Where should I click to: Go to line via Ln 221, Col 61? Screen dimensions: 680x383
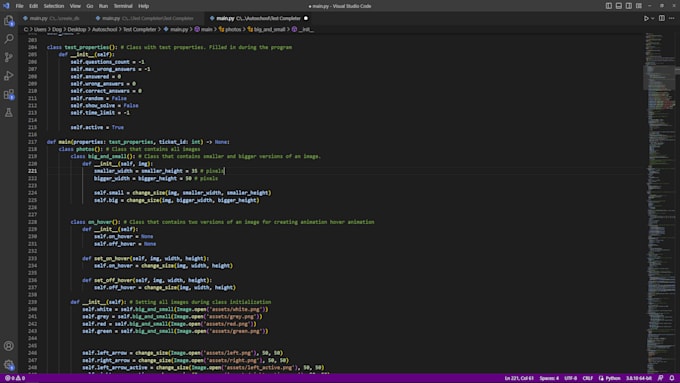click(x=519, y=378)
